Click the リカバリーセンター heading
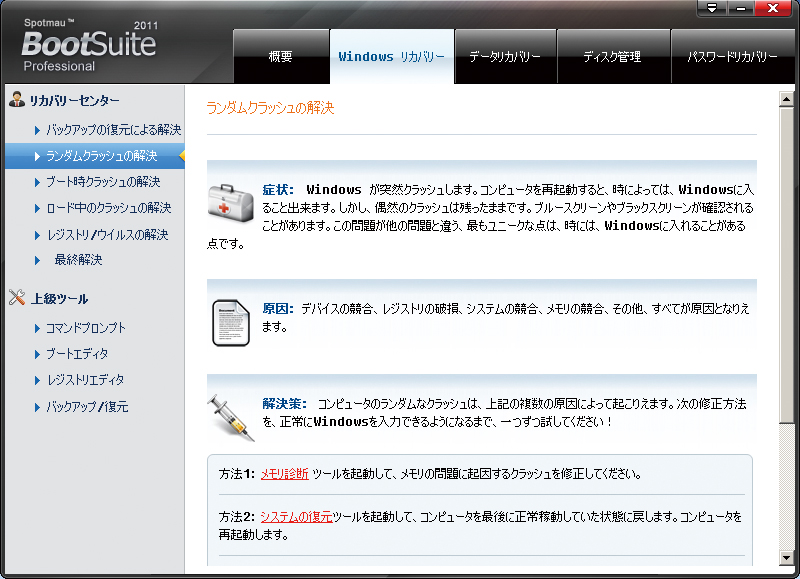 74,100
